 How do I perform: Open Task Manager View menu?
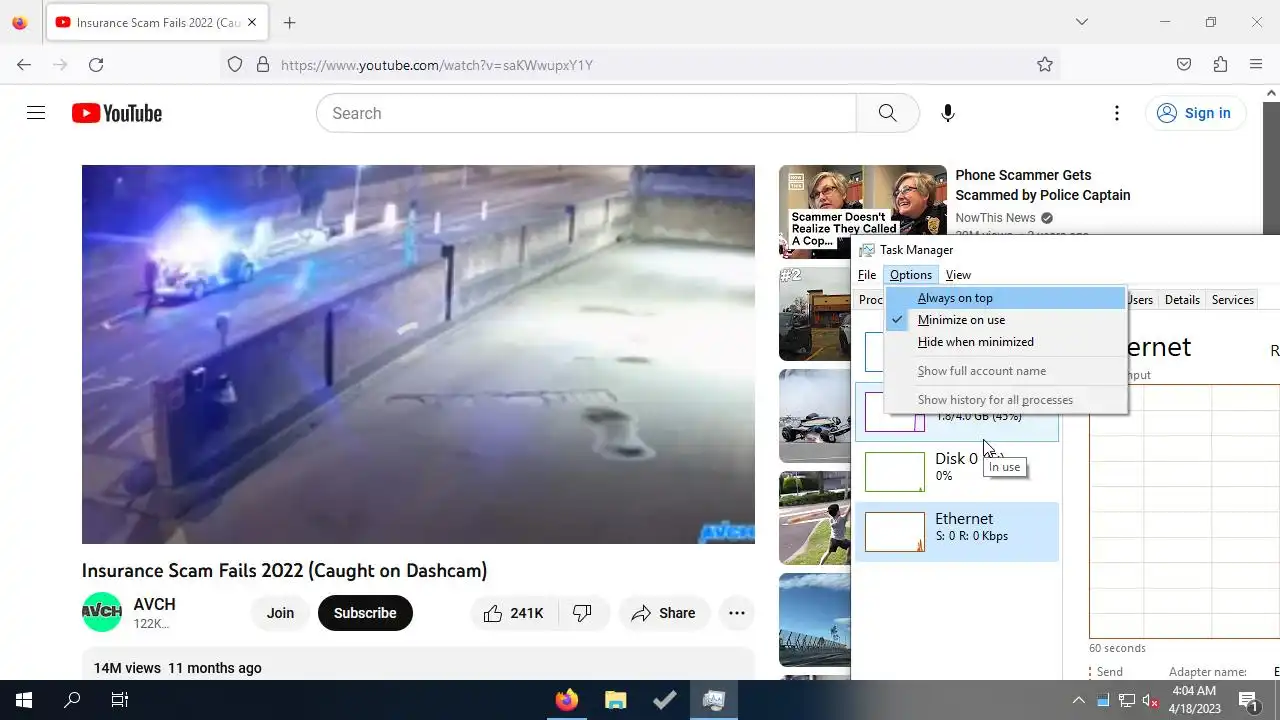point(958,275)
